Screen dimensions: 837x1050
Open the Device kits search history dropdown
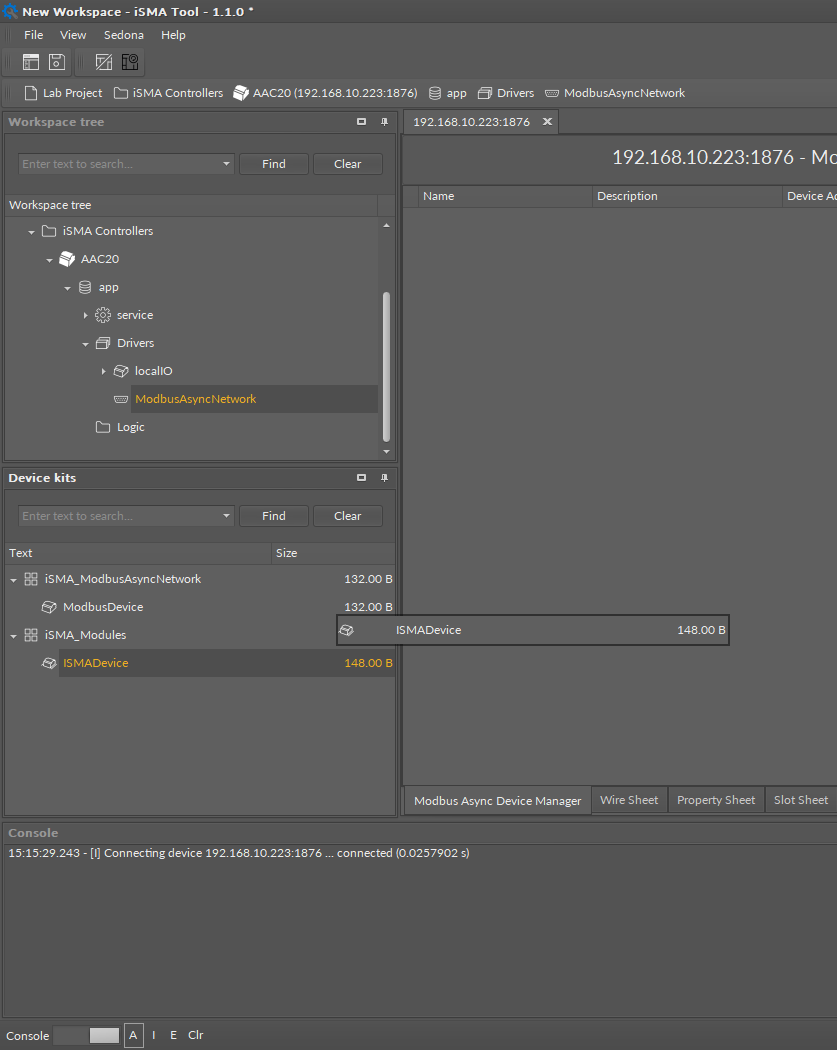point(226,516)
